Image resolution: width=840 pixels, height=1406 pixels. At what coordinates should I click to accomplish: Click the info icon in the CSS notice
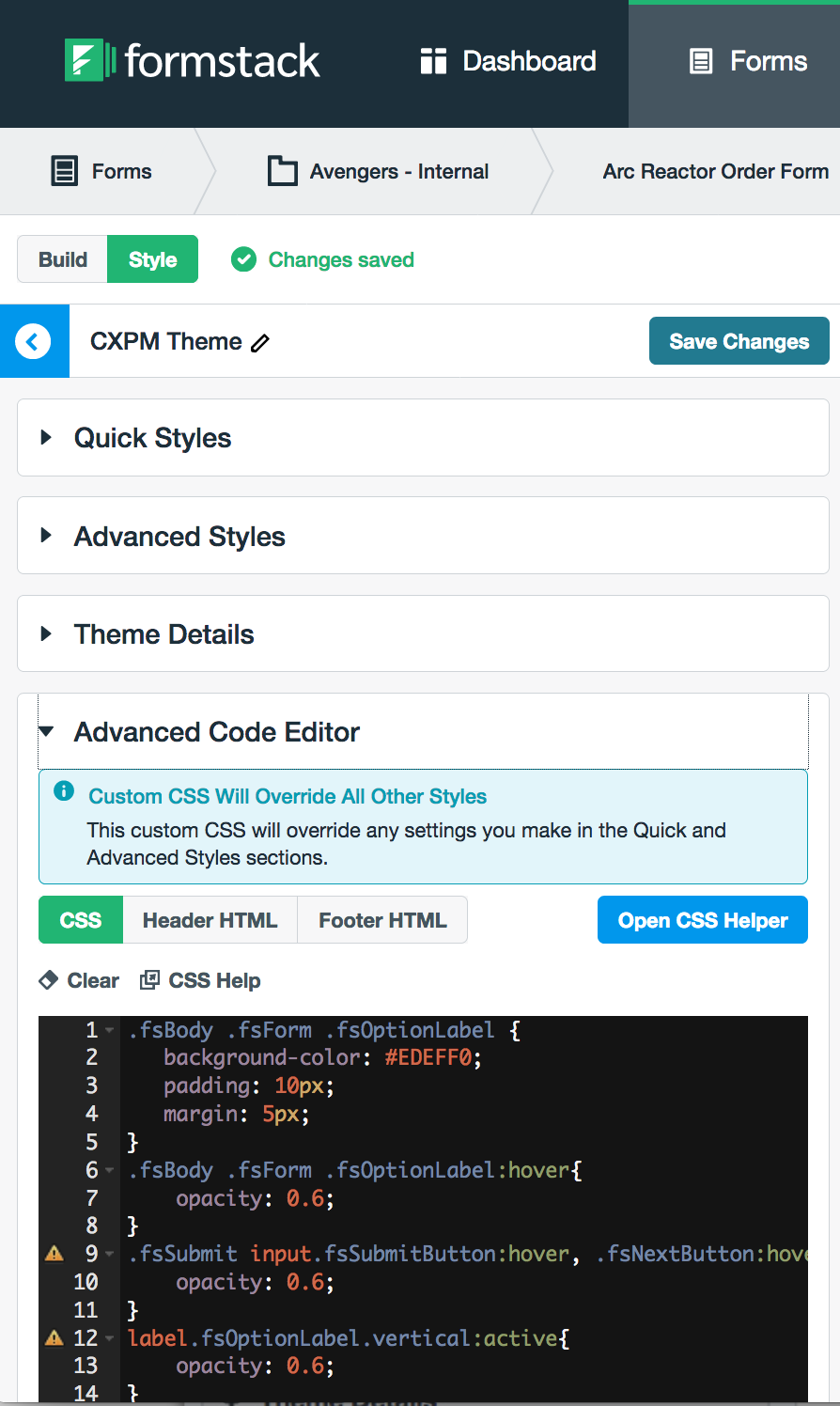(63, 791)
